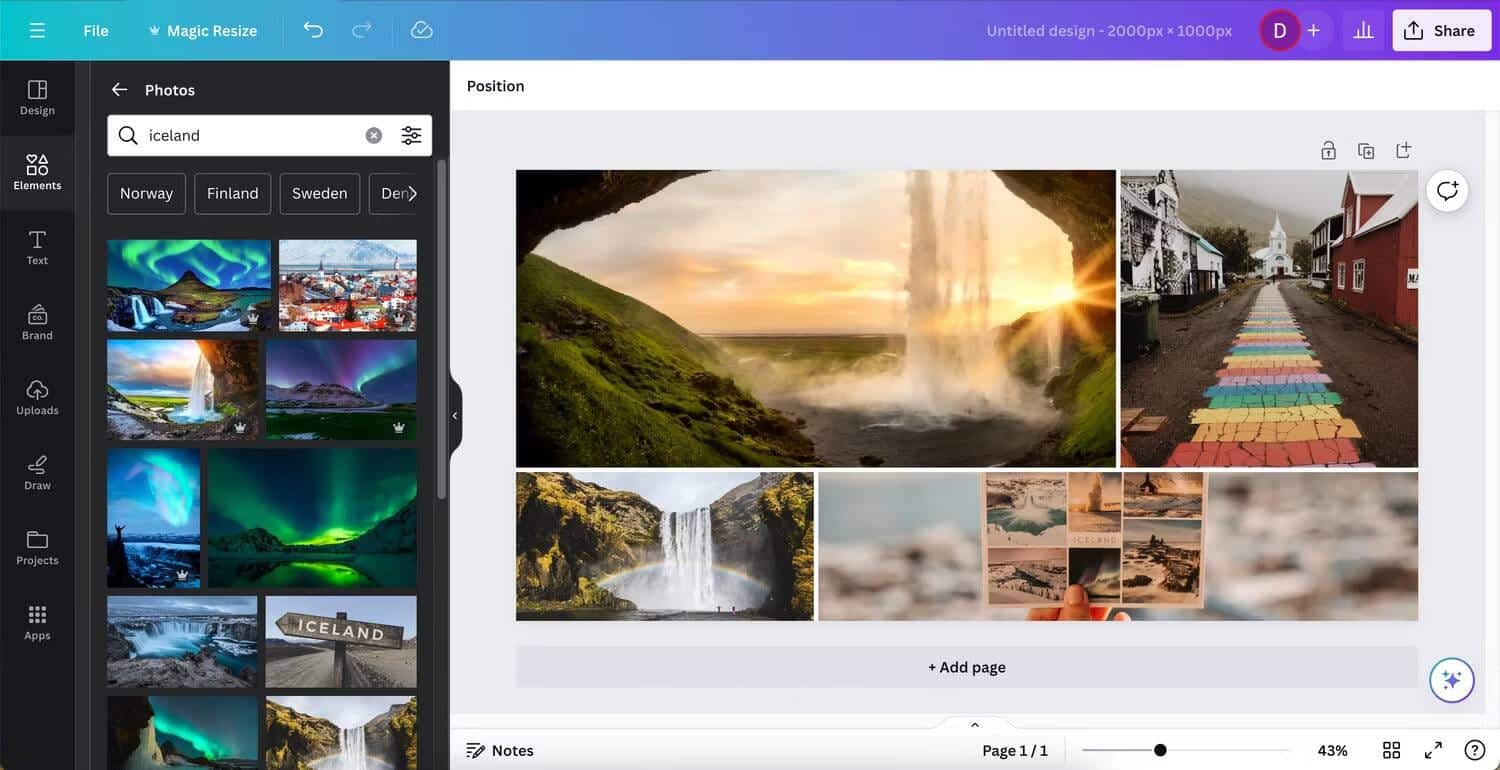Click the Share button
Screen dimensions: 1500x770
tap(1441, 29)
